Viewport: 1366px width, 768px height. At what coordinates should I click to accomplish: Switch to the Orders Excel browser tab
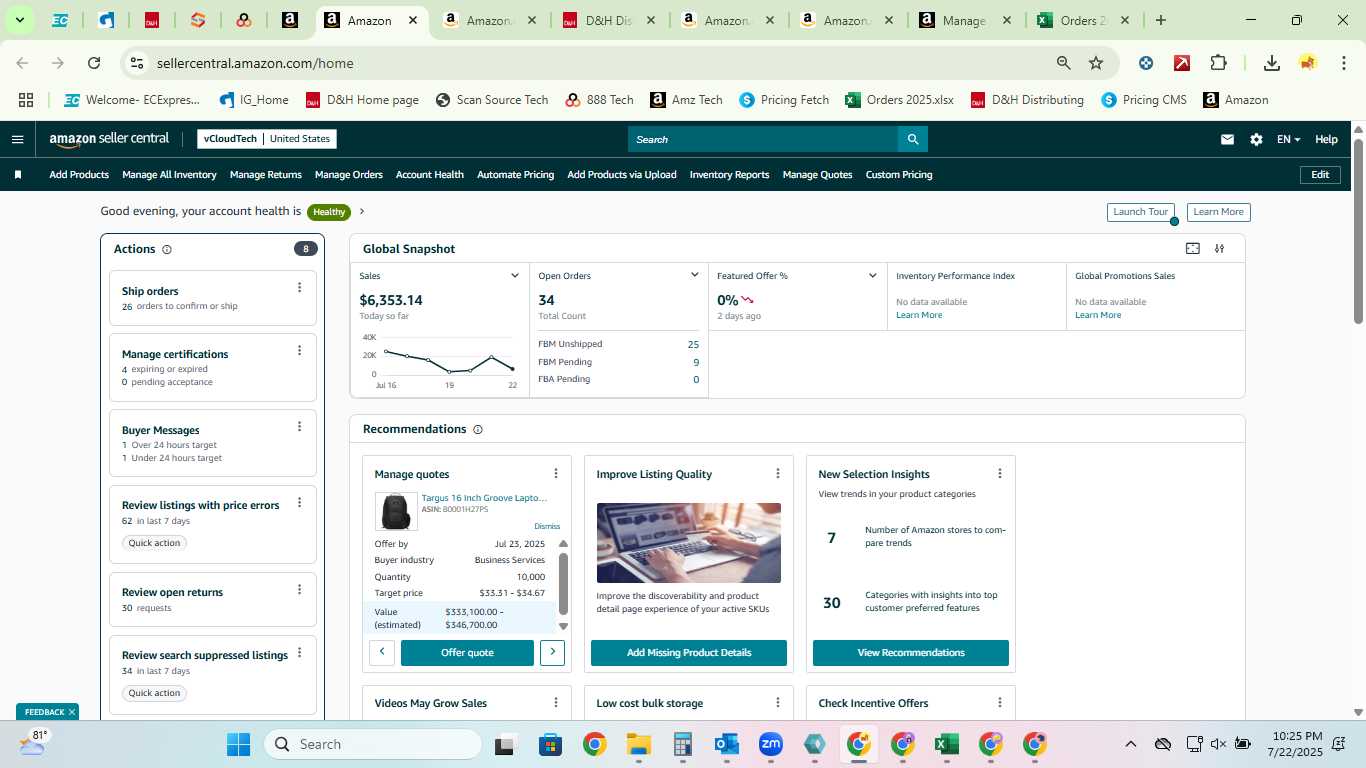pos(1083,20)
